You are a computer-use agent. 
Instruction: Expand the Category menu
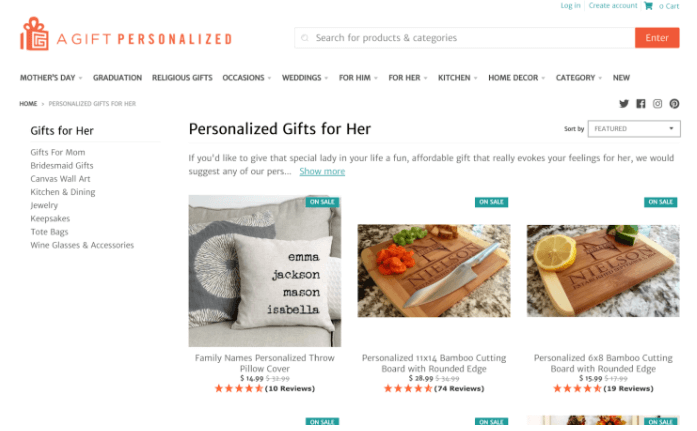pos(579,78)
